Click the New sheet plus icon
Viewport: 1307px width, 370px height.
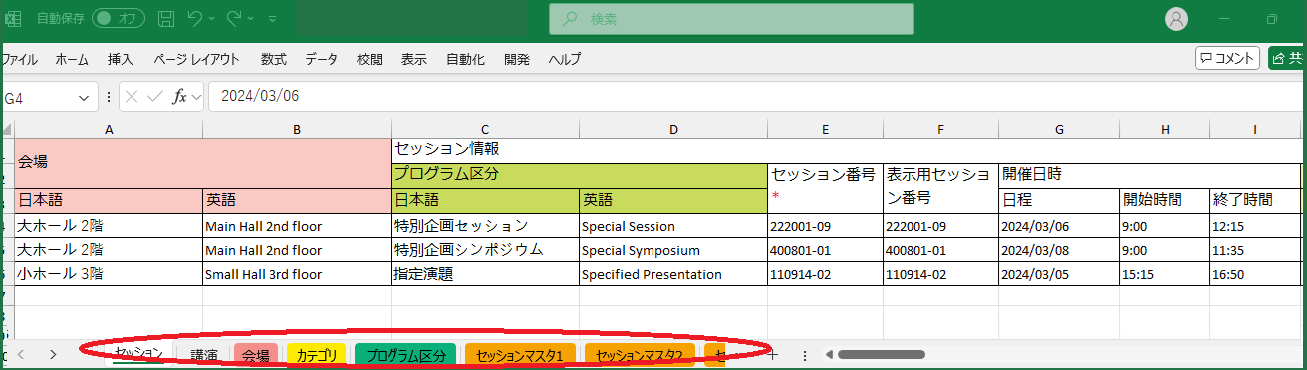[x=773, y=355]
